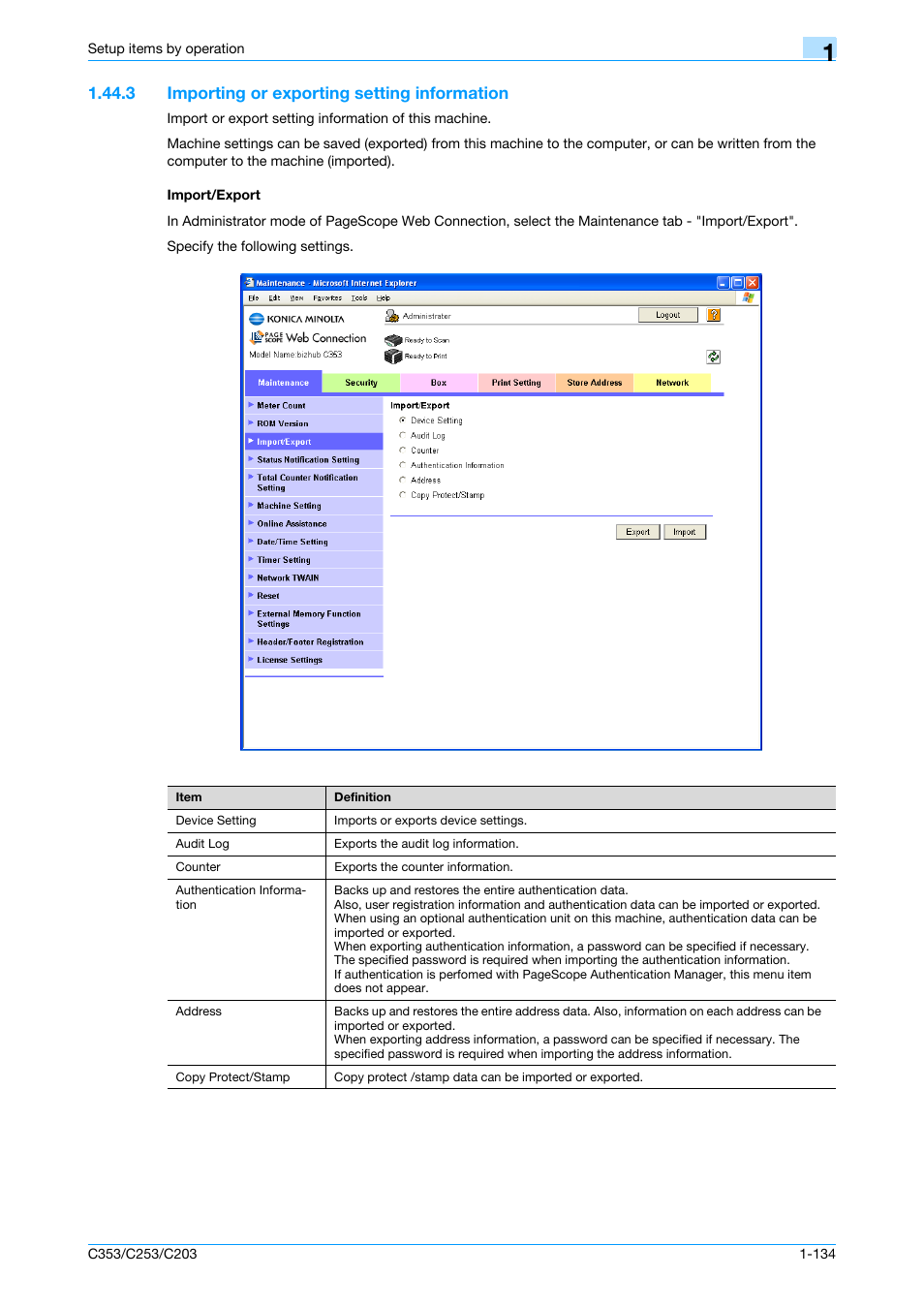This screenshot has height=1308, width=924.
Task: Switch to the Print Setting tab
Action: click(516, 383)
